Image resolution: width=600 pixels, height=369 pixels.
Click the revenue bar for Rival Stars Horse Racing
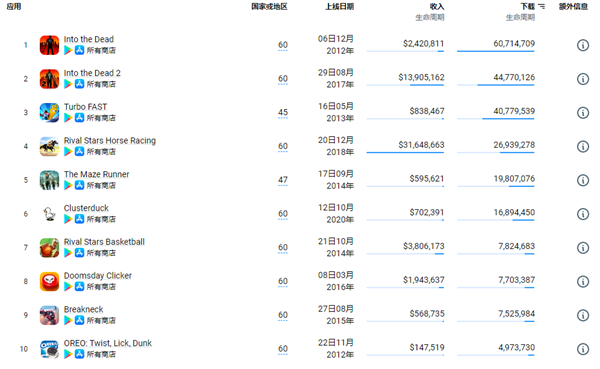405,153
